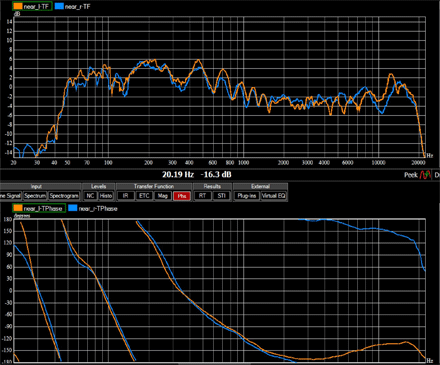Open the Virtual EQ panel

point(273,196)
